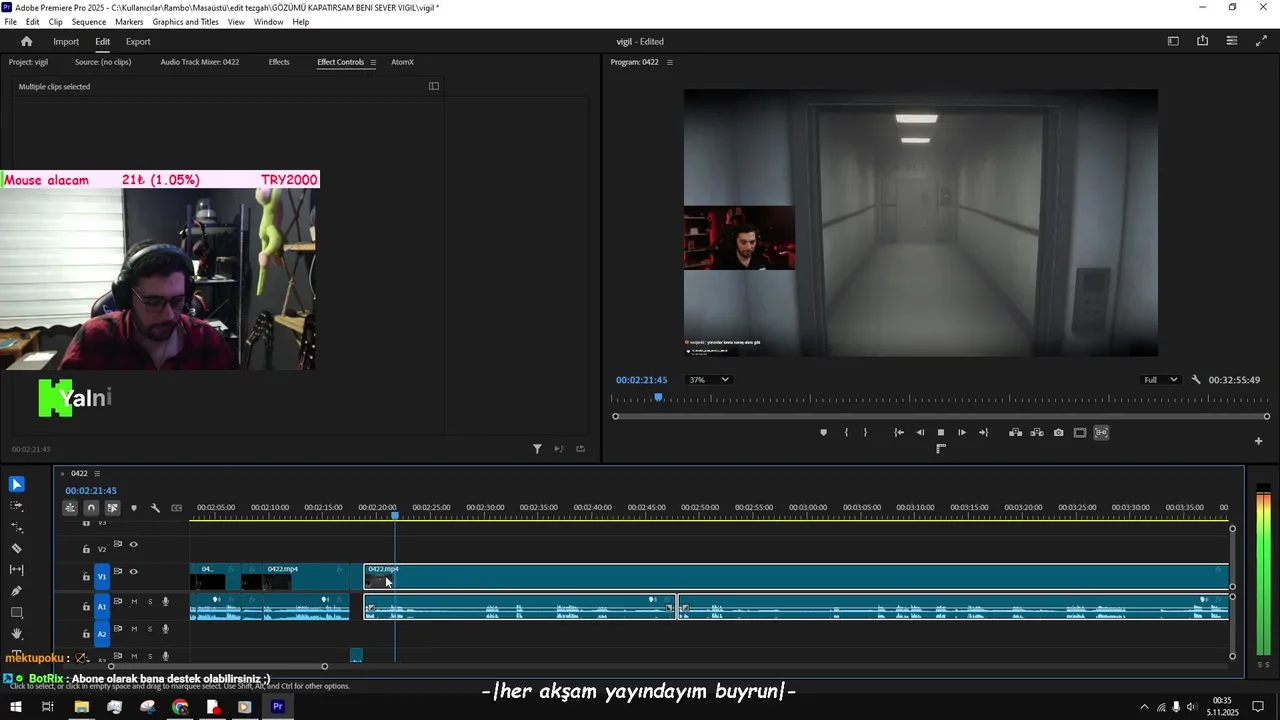Open the Effect Controls panel menu

point(373,62)
